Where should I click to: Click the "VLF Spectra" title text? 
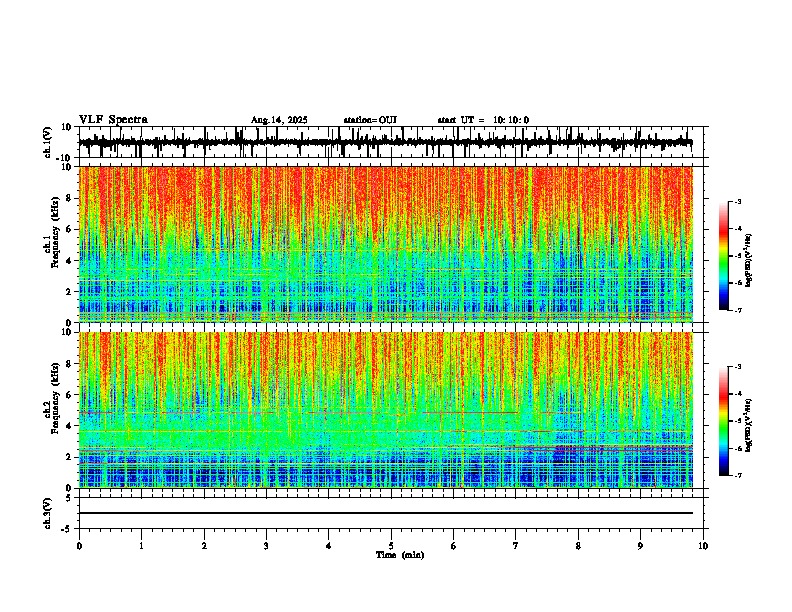click(x=113, y=120)
